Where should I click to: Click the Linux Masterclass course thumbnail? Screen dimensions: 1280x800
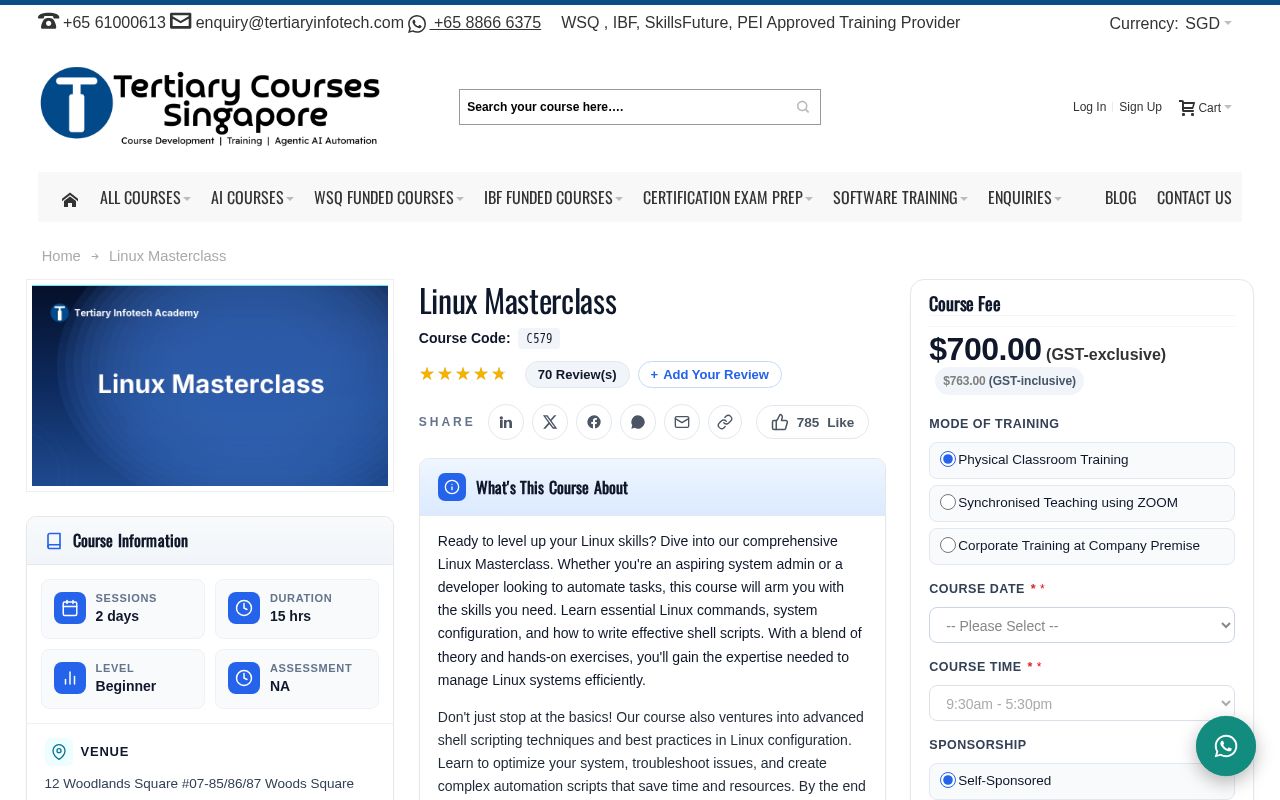[x=210, y=386]
